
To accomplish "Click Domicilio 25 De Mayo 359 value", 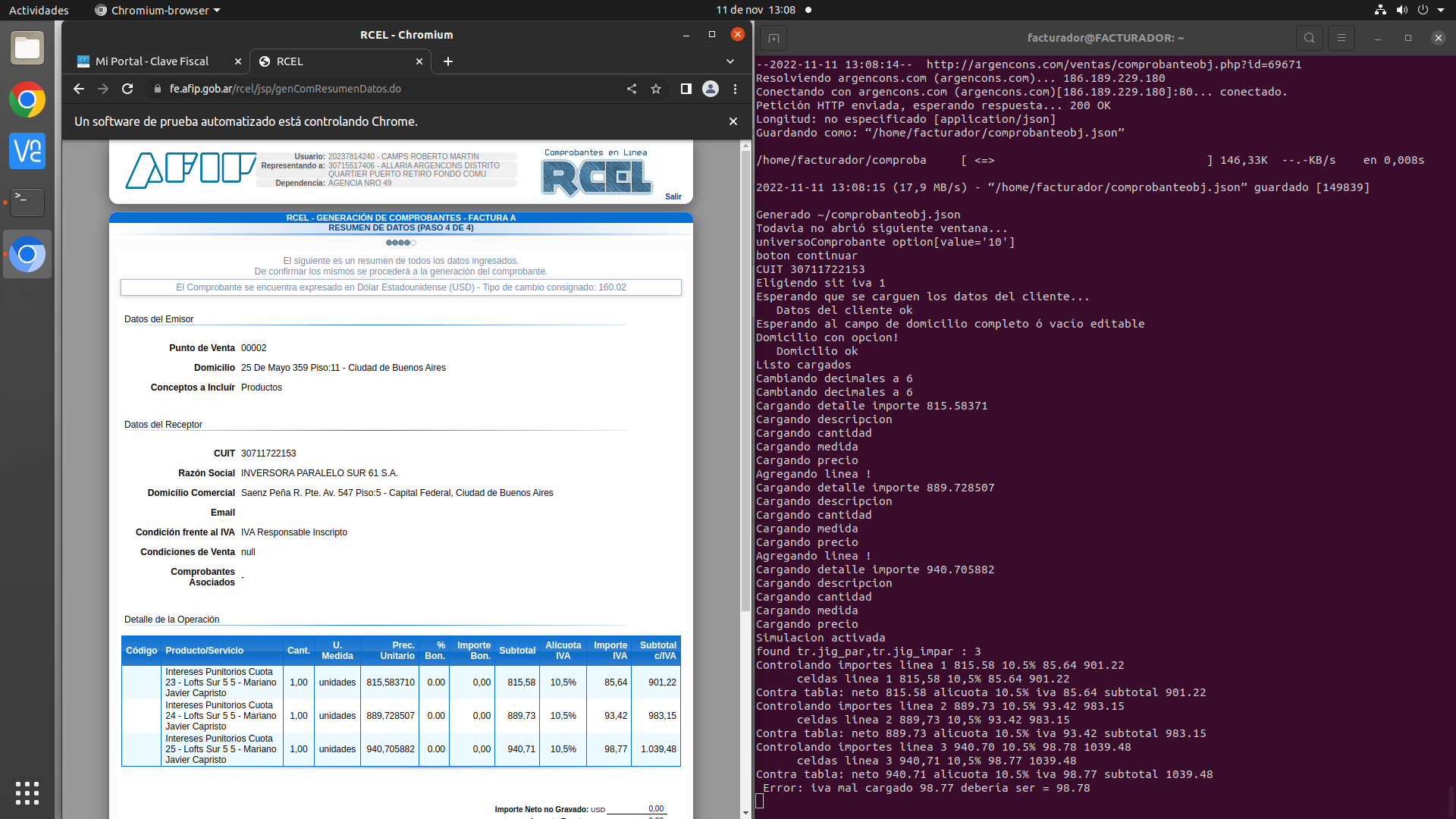I will click(344, 368).
